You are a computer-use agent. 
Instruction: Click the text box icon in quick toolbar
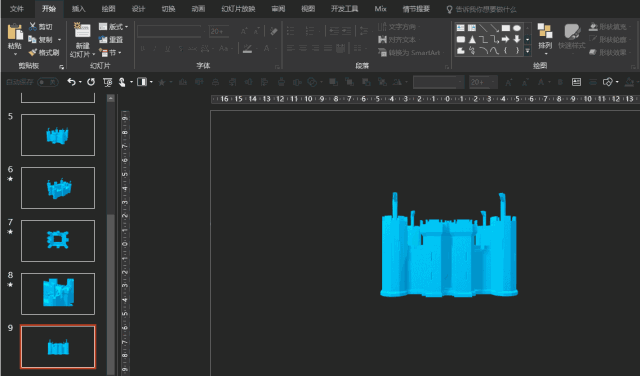(576, 82)
